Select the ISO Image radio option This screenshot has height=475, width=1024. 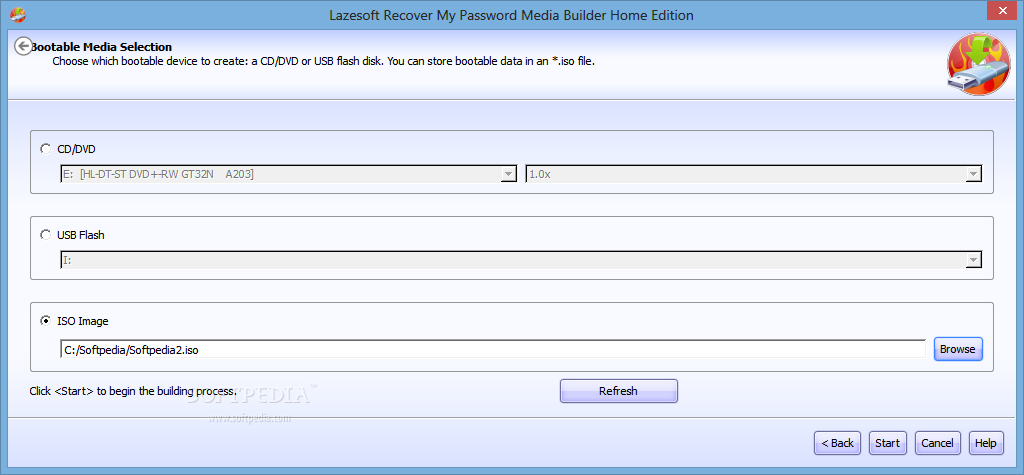46,320
